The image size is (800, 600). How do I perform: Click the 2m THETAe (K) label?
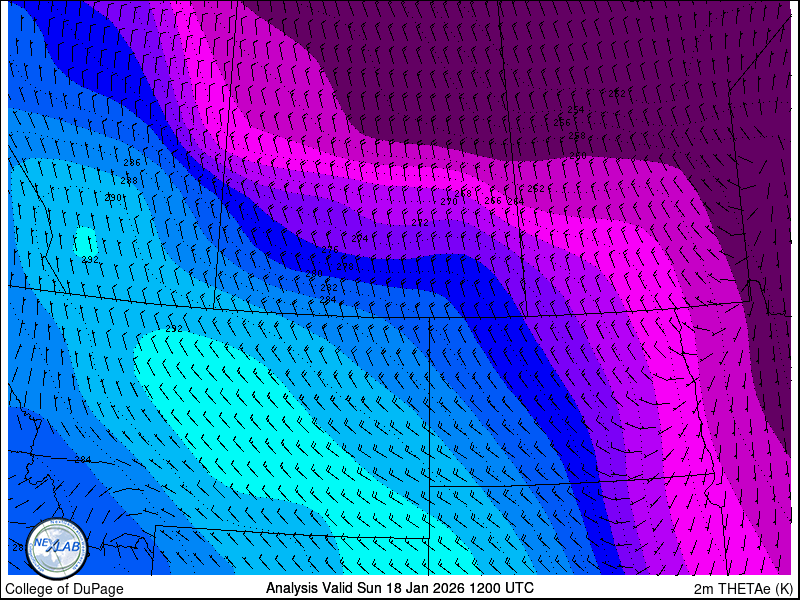pyautogui.click(x=743, y=588)
